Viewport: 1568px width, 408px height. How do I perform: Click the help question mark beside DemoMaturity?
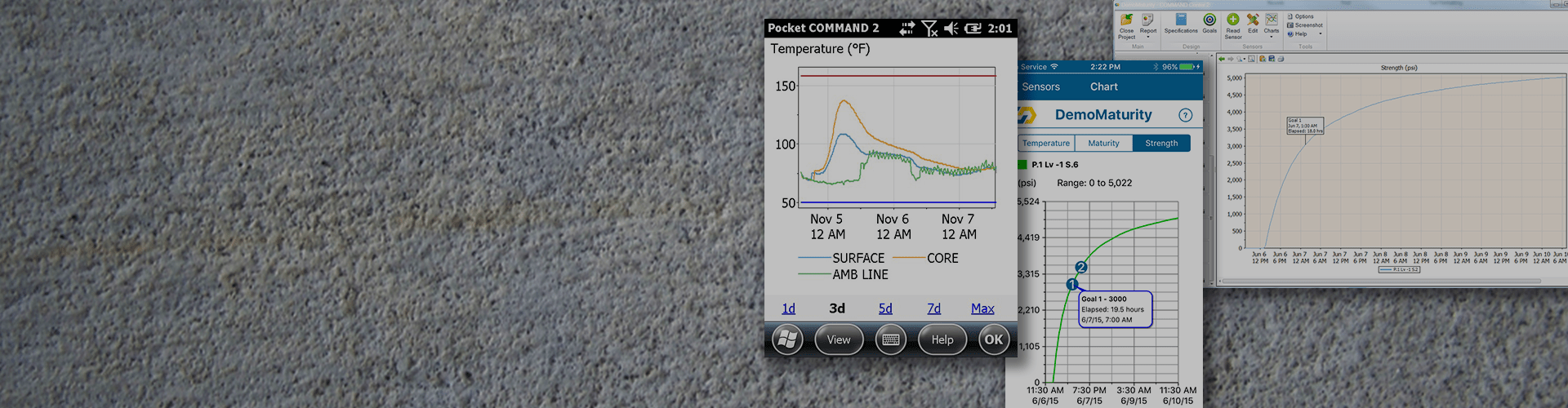(x=1186, y=115)
